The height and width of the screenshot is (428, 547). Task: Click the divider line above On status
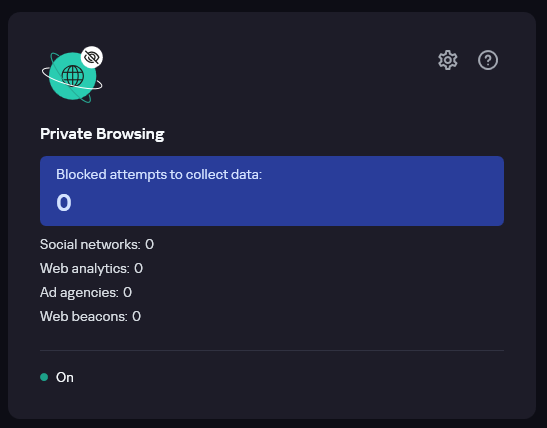click(272, 350)
